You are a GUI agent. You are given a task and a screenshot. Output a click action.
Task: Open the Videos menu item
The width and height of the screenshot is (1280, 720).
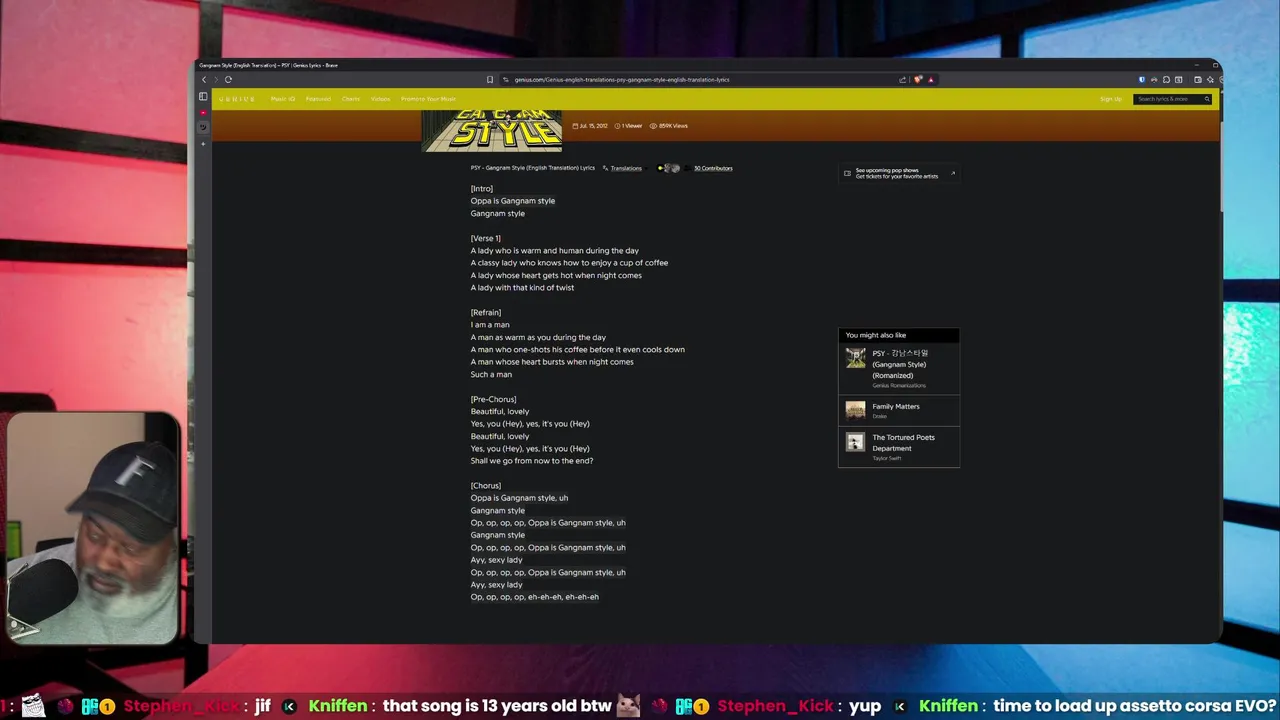[x=381, y=99]
